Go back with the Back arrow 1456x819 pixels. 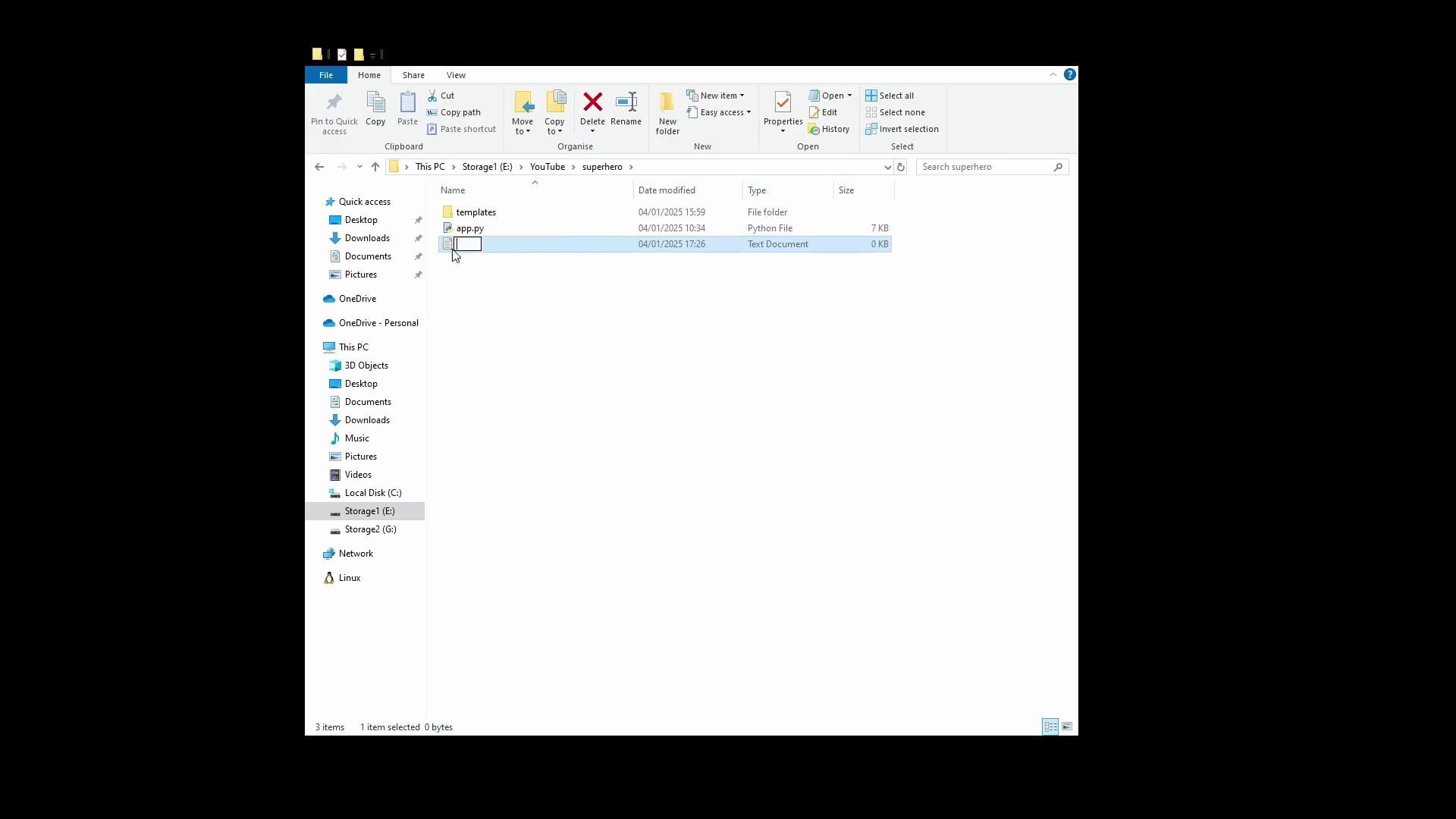(x=319, y=167)
